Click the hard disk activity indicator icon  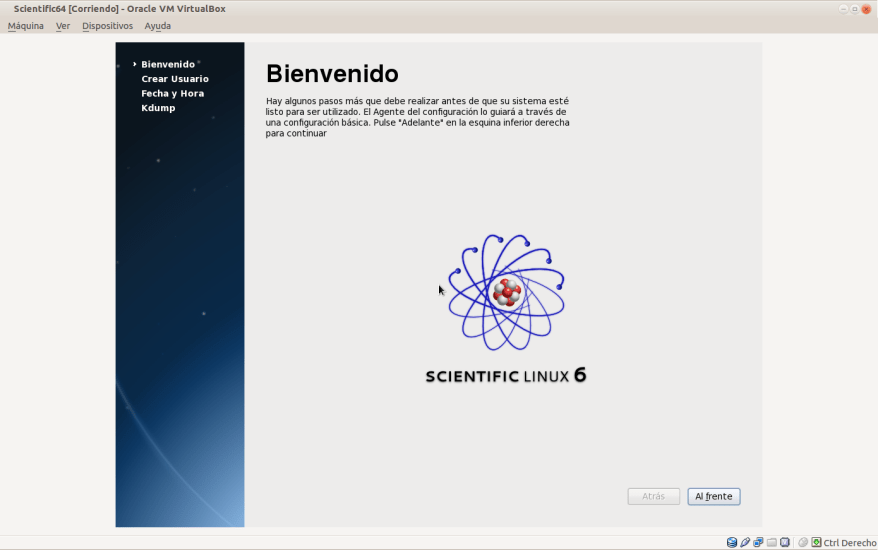point(732,542)
